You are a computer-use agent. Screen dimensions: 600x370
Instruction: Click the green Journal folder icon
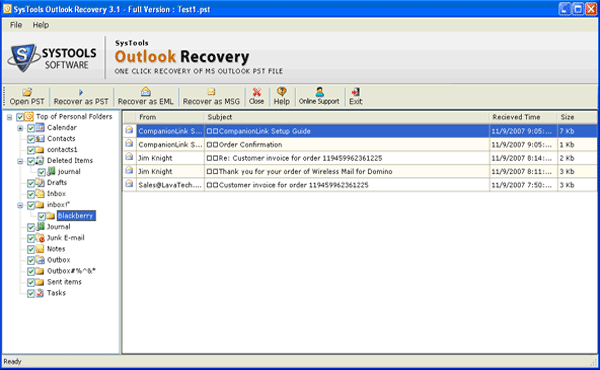click(40, 227)
